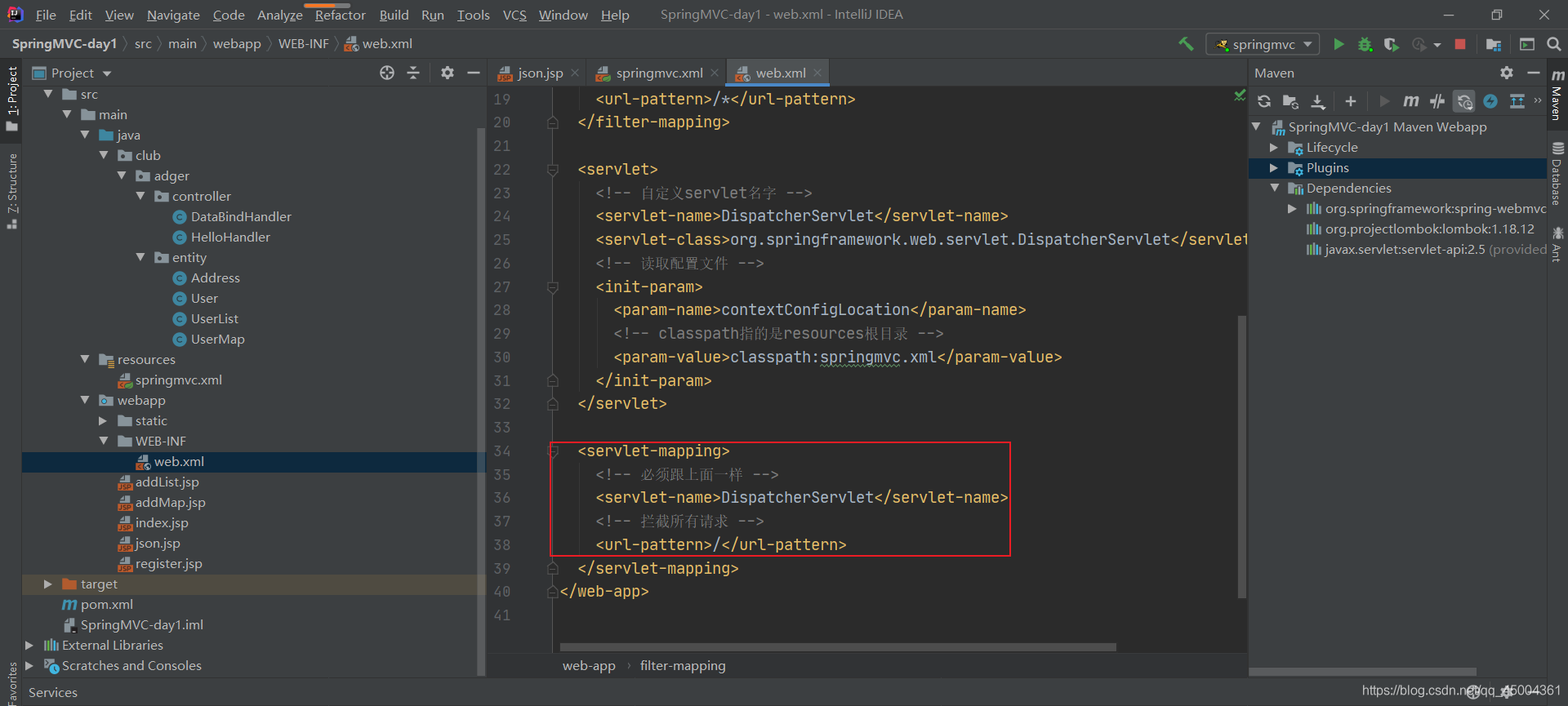Toggle the Services tool window button
Viewport: 1568px width, 706px height.
click(53, 692)
